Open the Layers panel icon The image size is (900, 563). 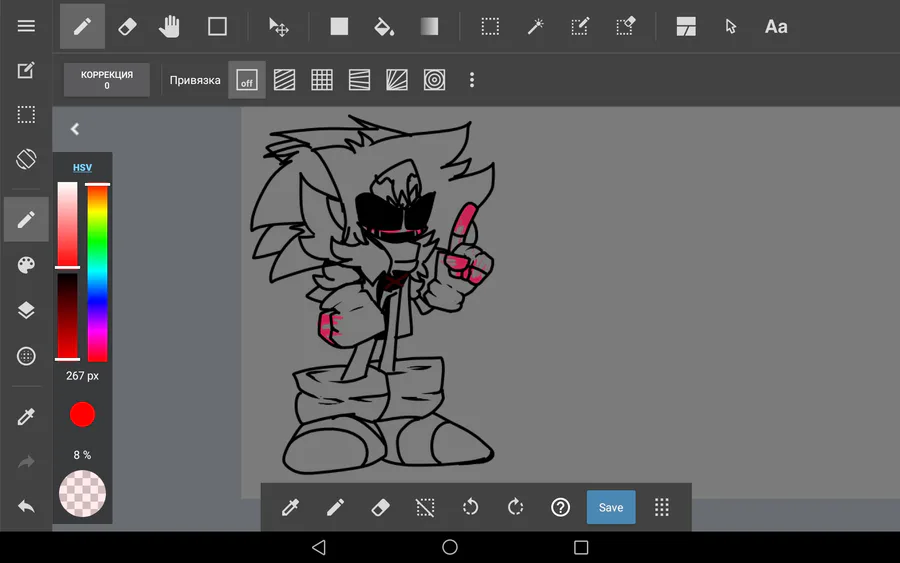[x=26, y=310]
